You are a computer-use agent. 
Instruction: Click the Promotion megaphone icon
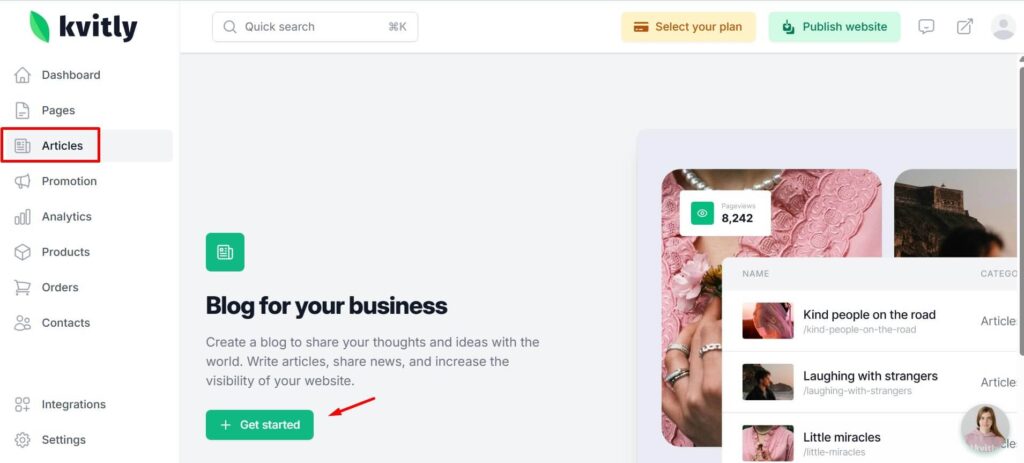tap(22, 181)
